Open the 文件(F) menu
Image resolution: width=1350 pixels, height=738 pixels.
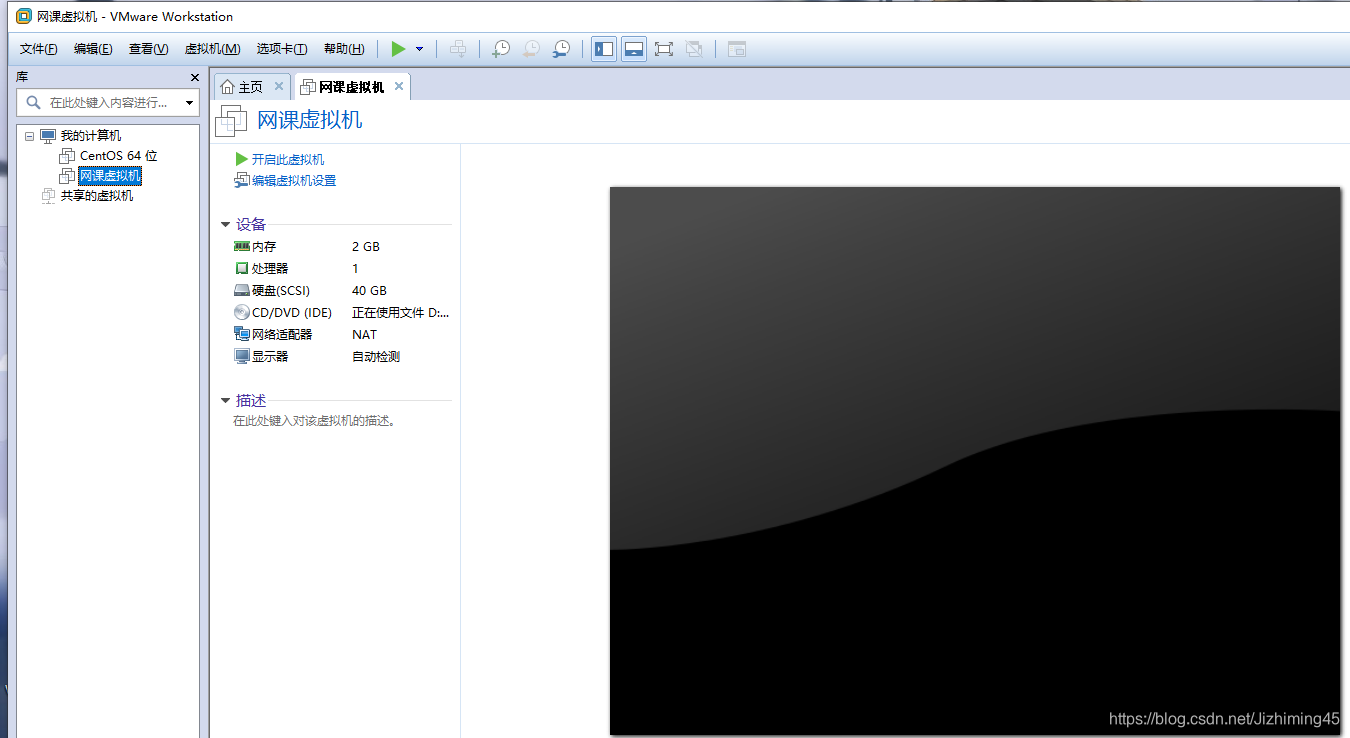[39, 49]
